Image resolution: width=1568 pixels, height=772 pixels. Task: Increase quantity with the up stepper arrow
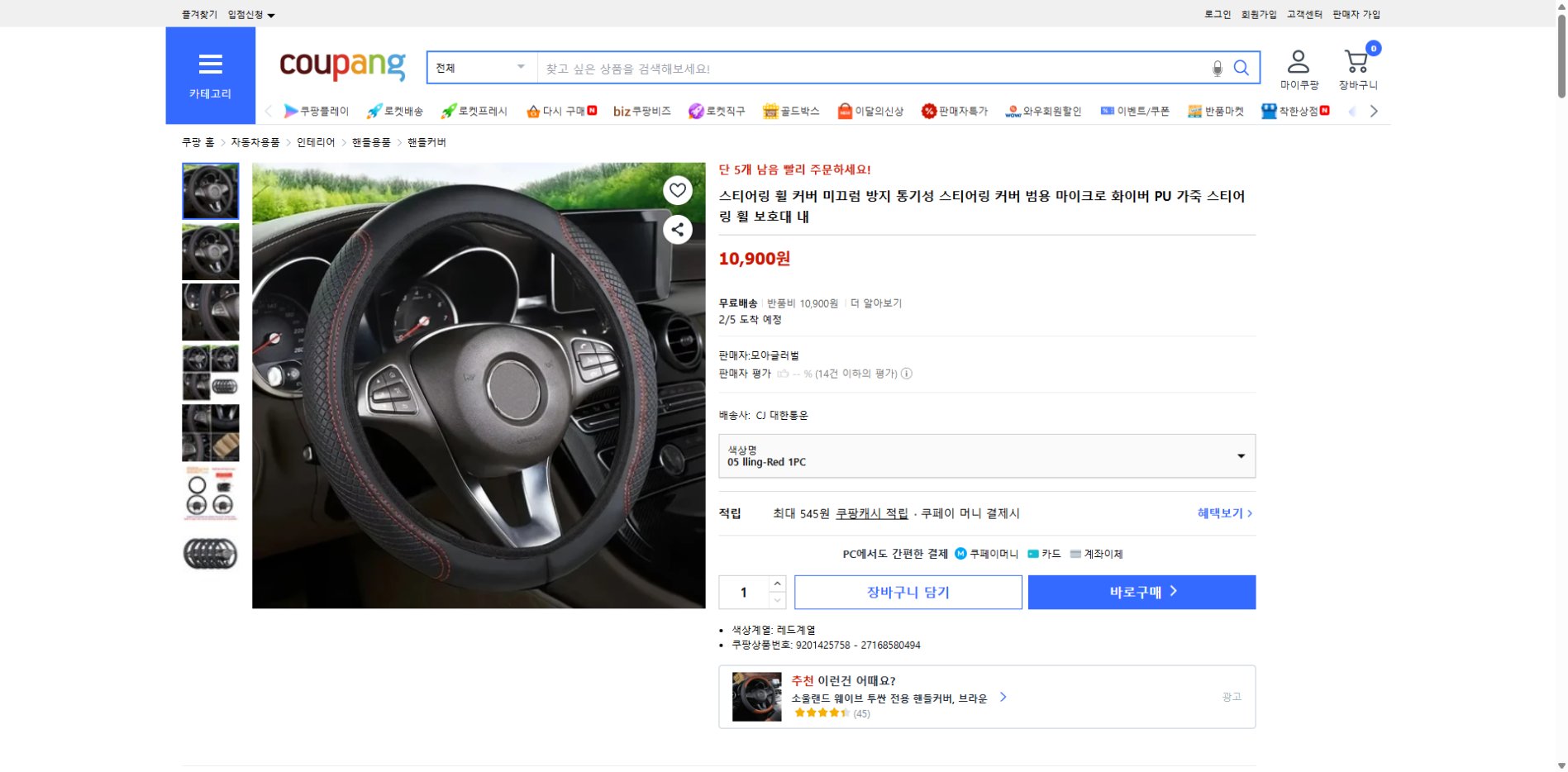tap(776, 585)
